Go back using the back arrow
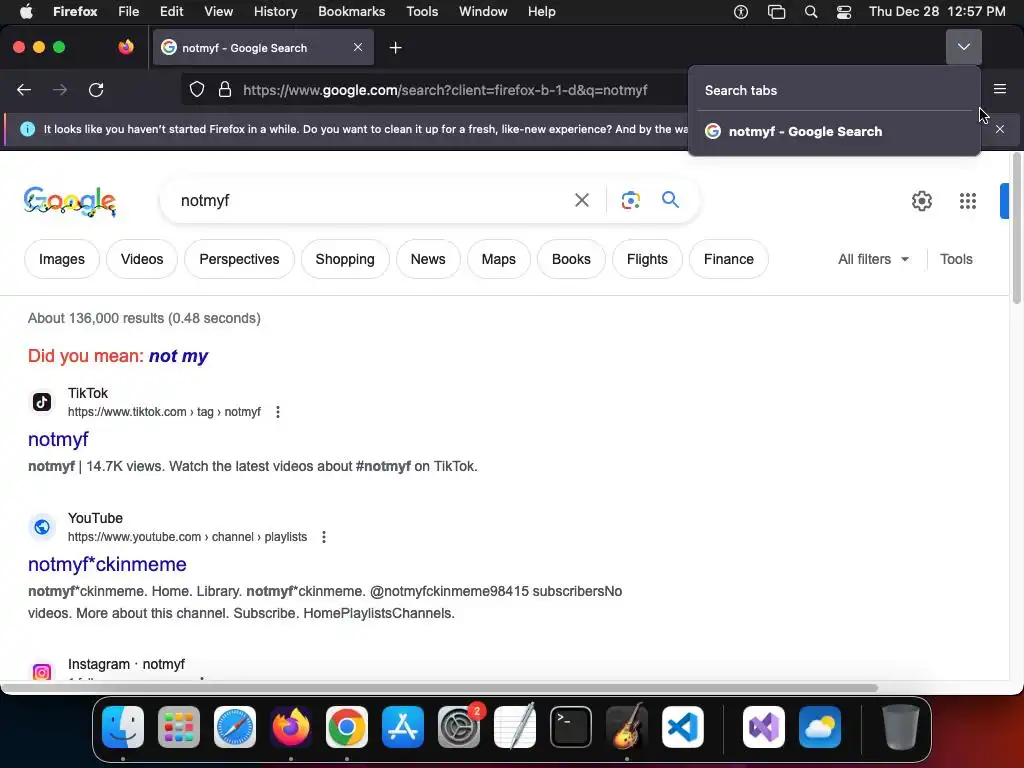 (24, 89)
